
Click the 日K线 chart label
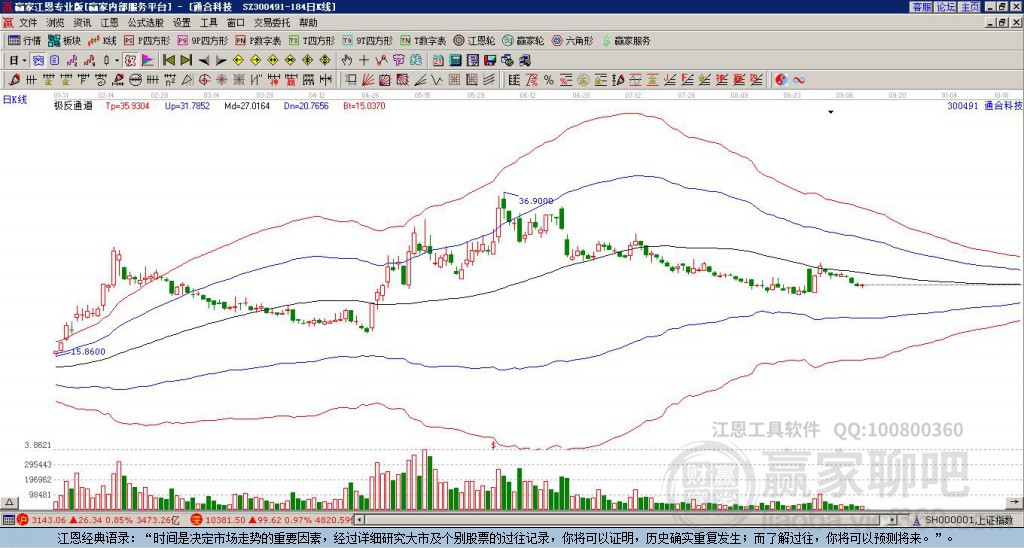point(15,100)
